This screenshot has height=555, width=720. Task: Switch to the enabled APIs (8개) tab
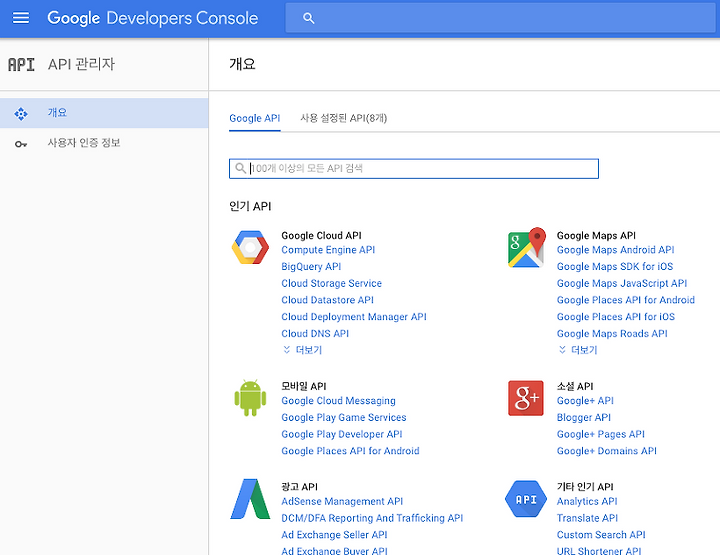coord(343,118)
